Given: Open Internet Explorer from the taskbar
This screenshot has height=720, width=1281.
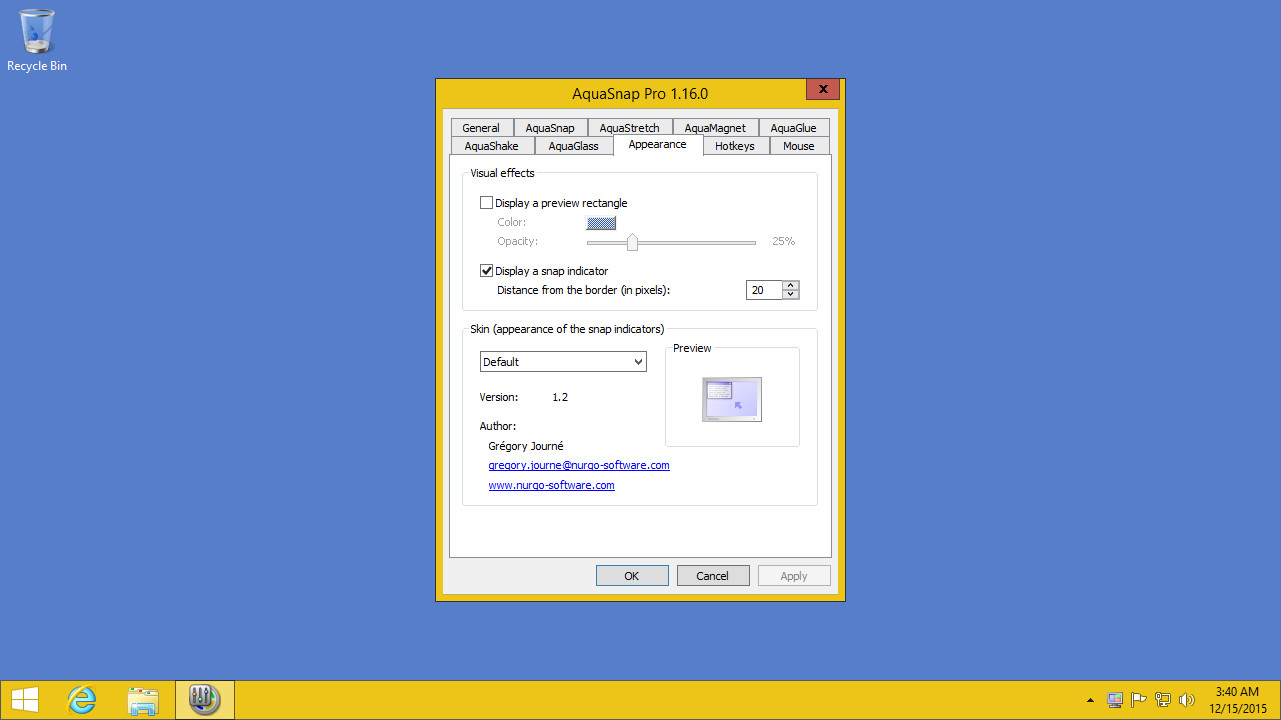Looking at the screenshot, I should pos(81,699).
